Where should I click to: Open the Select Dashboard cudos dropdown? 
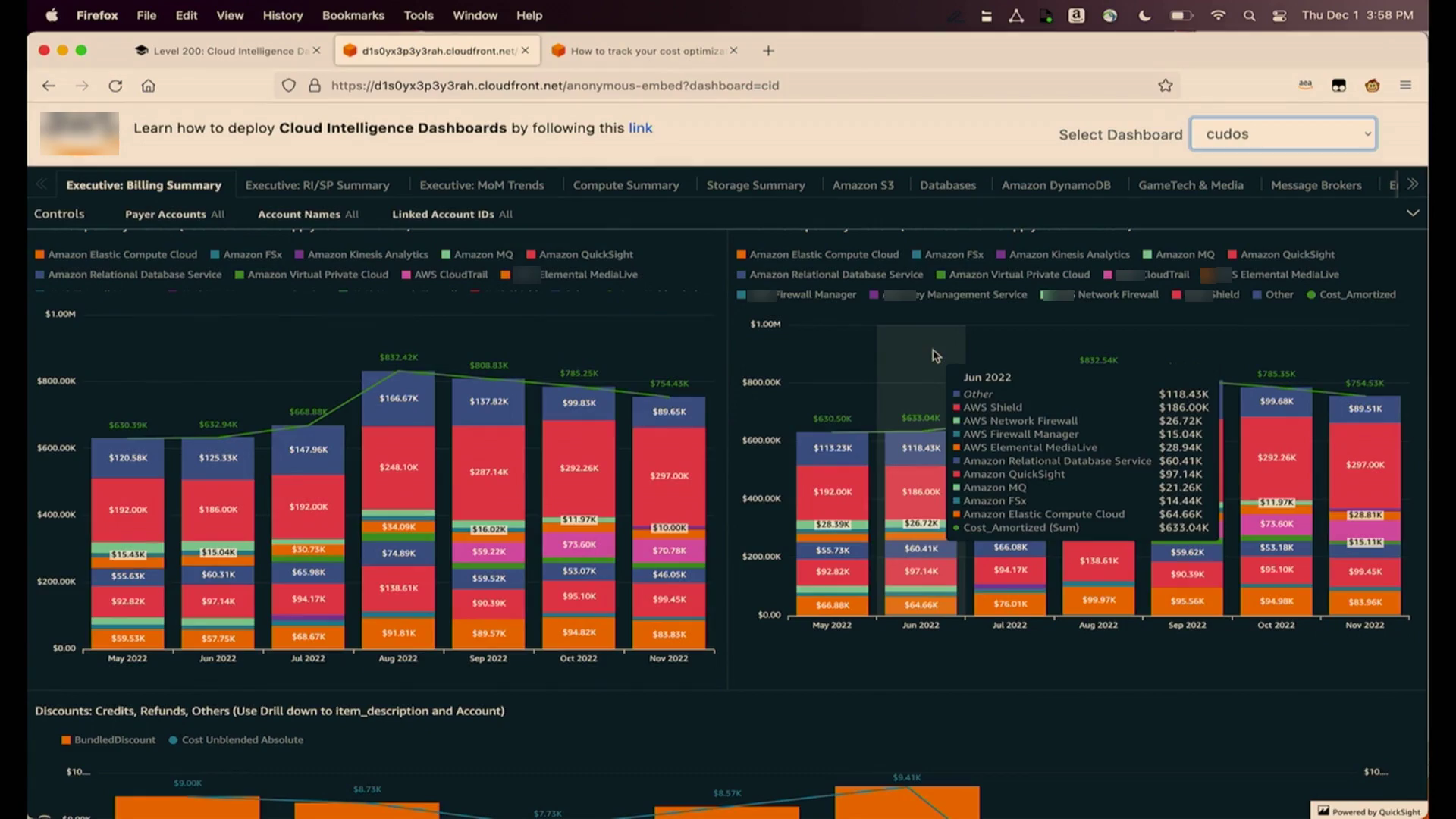[1283, 134]
